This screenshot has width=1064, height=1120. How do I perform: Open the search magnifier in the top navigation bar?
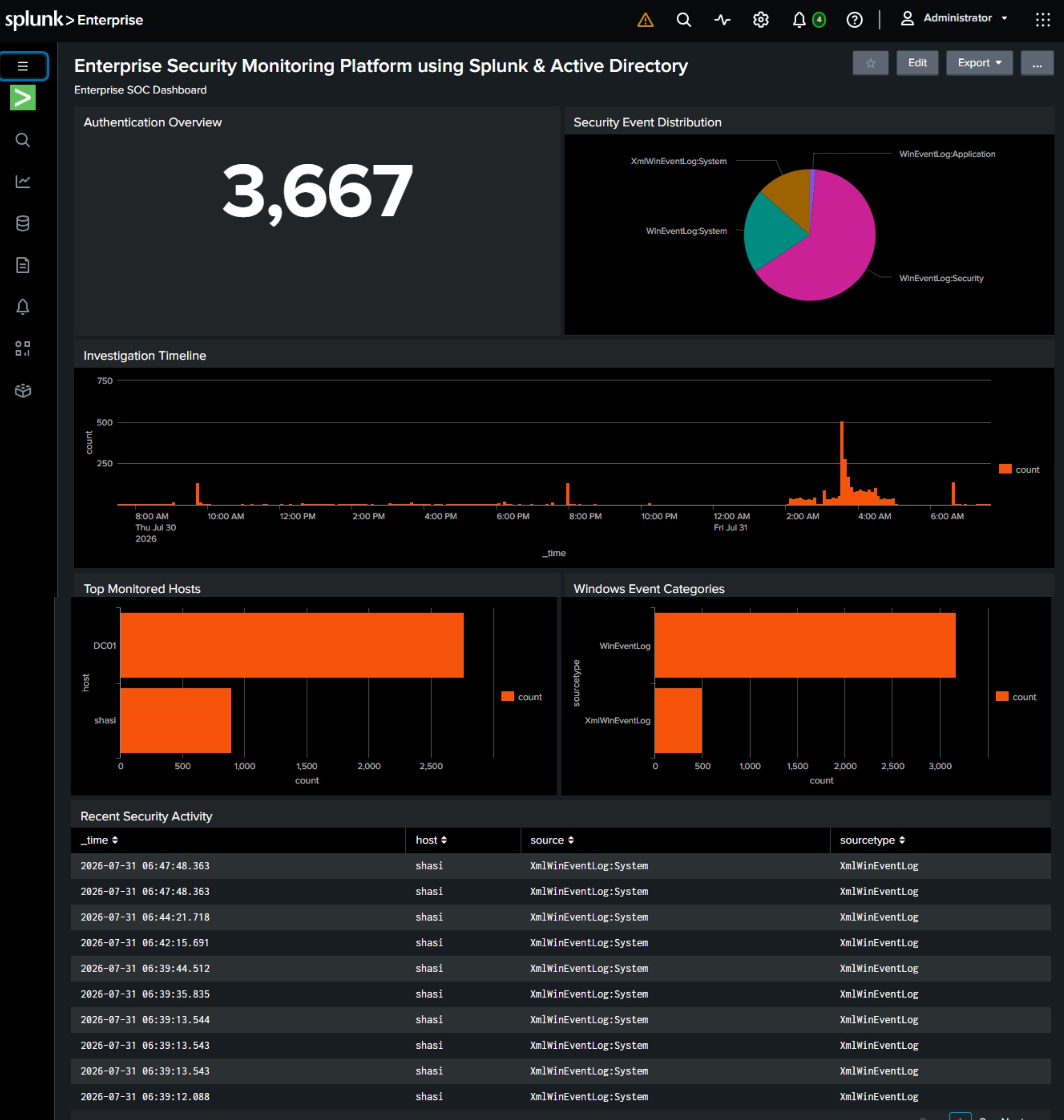coord(684,21)
